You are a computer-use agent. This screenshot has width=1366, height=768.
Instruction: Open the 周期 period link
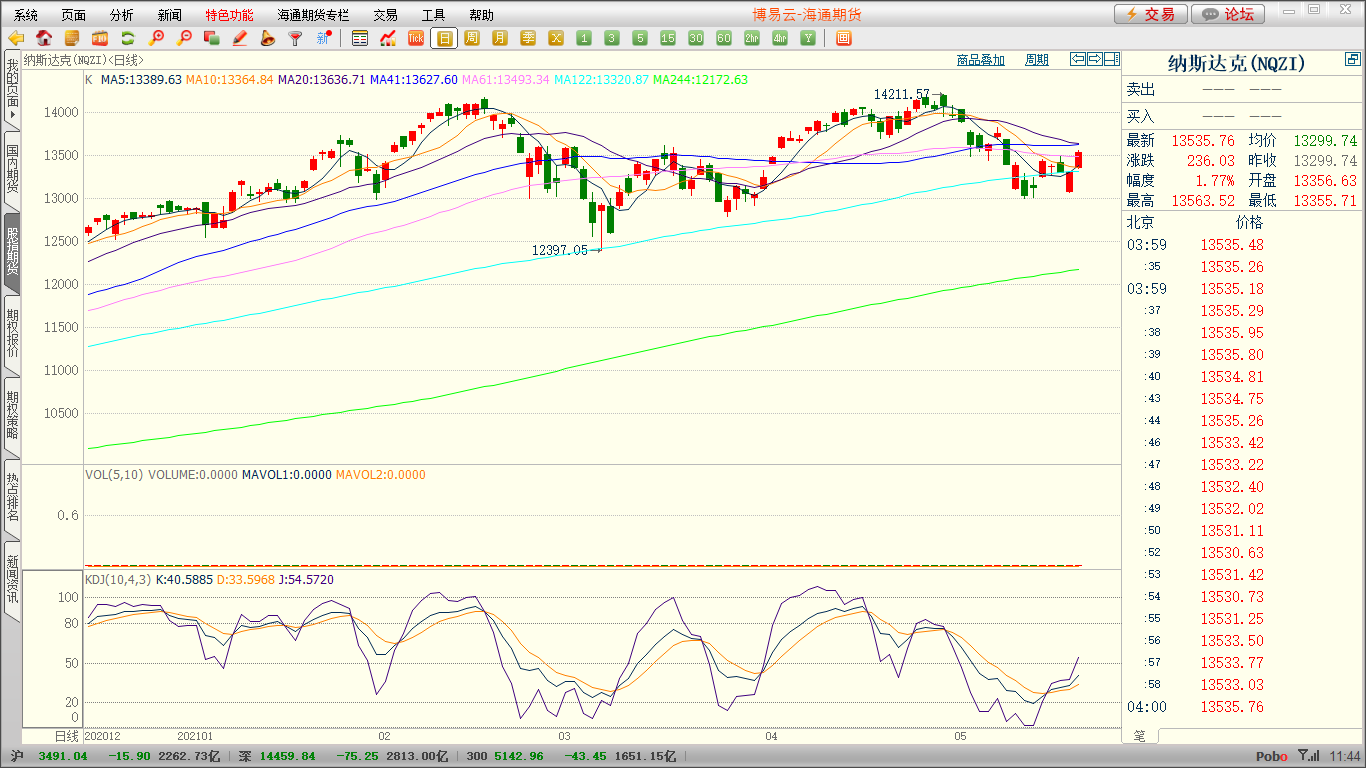(1037, 60)
